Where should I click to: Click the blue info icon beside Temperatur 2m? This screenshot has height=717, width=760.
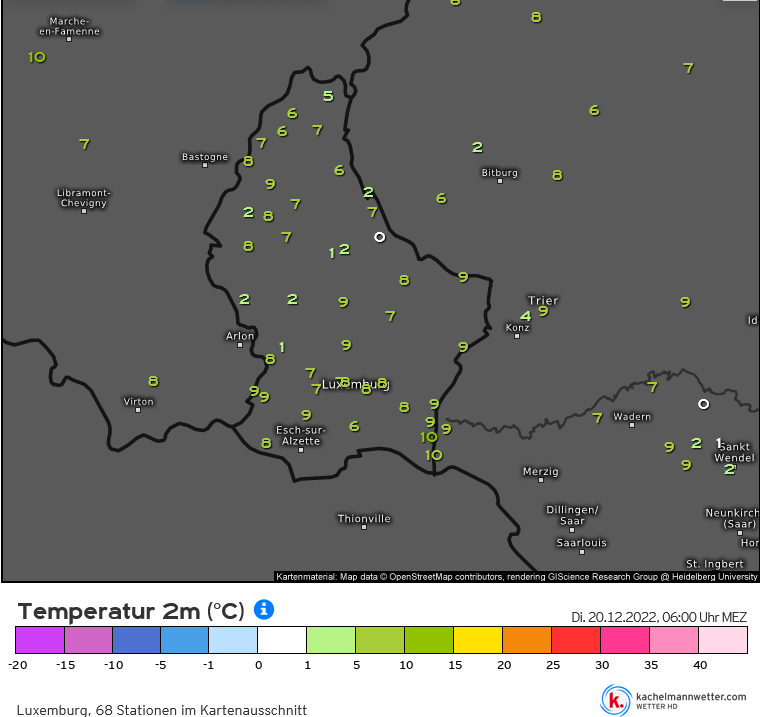(264, 609)
